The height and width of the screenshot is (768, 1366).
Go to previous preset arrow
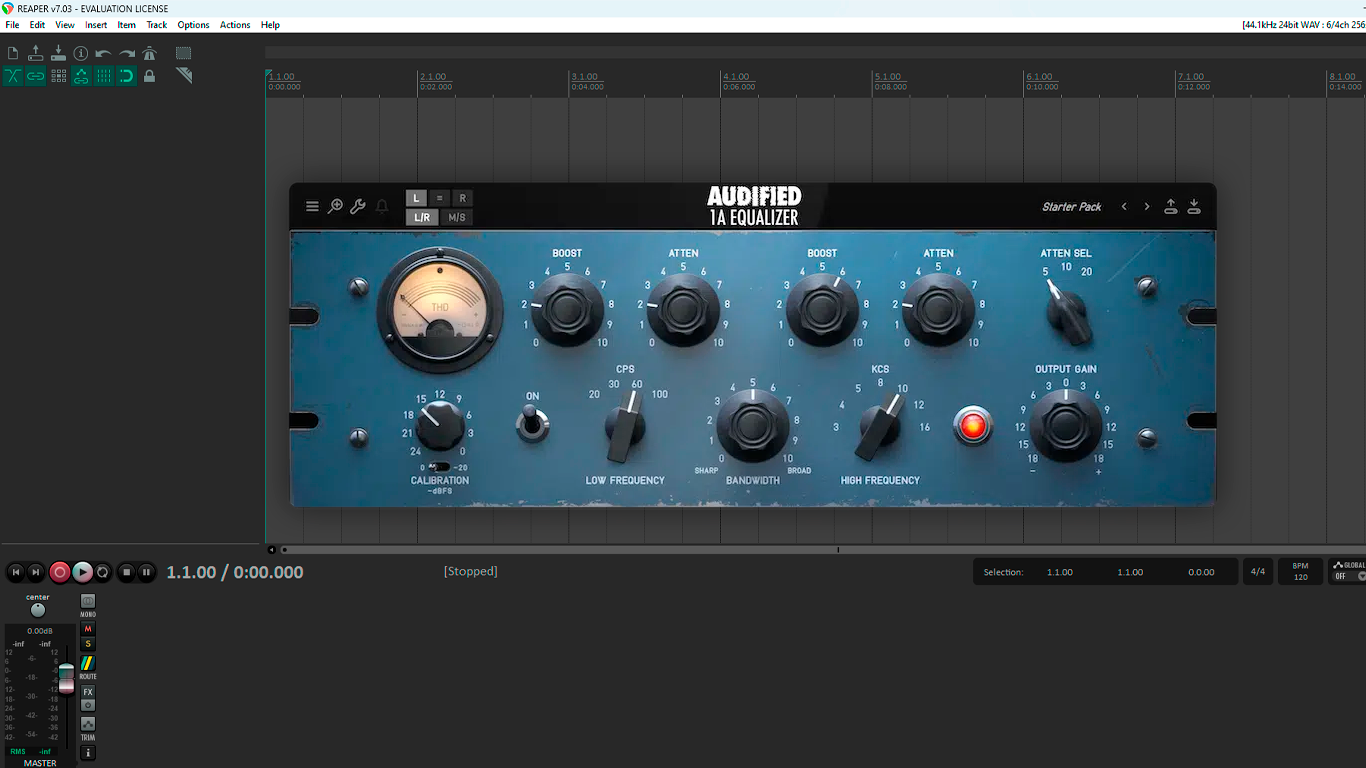[1124, 207]
